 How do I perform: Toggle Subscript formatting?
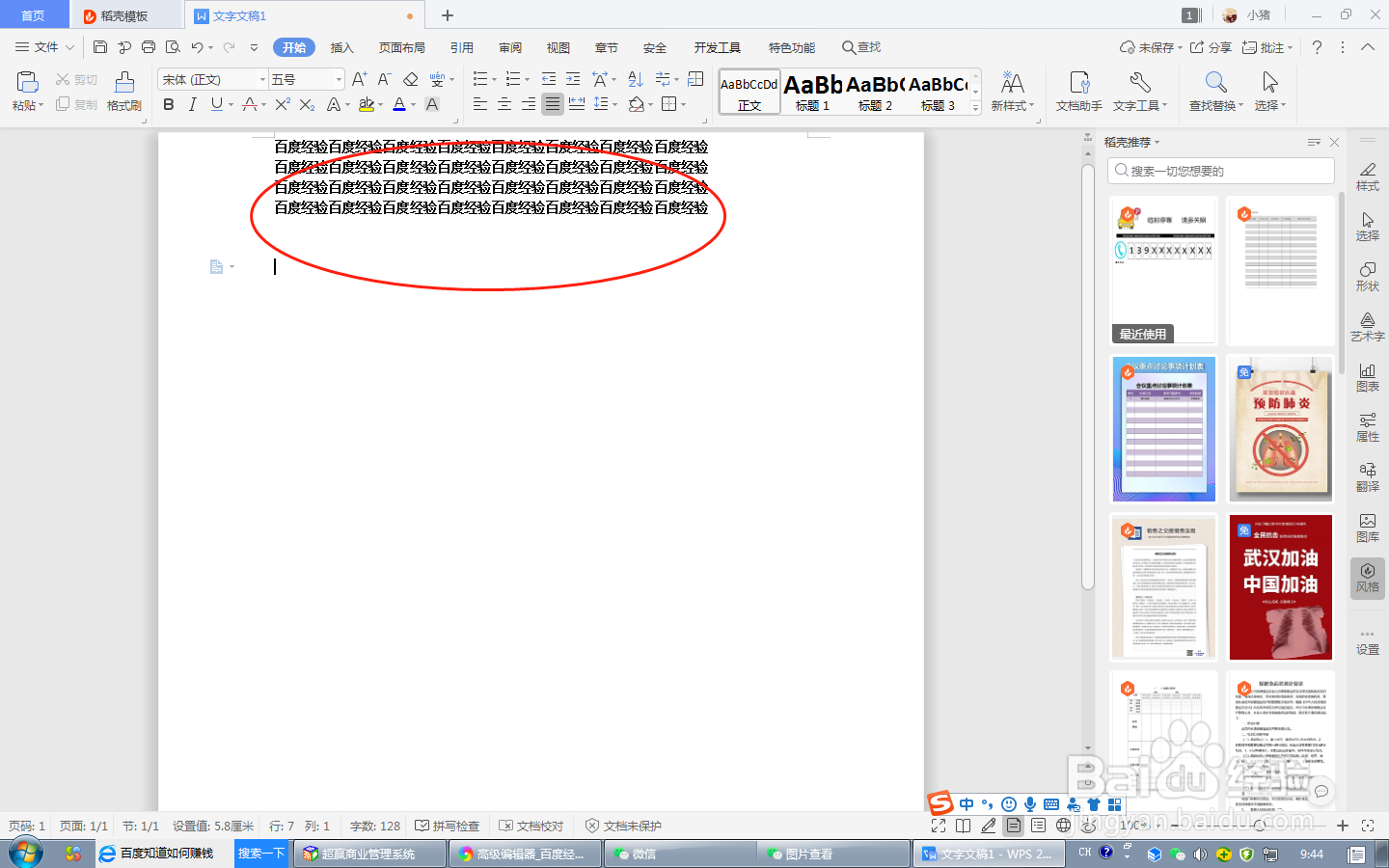[x=307, y=104]
